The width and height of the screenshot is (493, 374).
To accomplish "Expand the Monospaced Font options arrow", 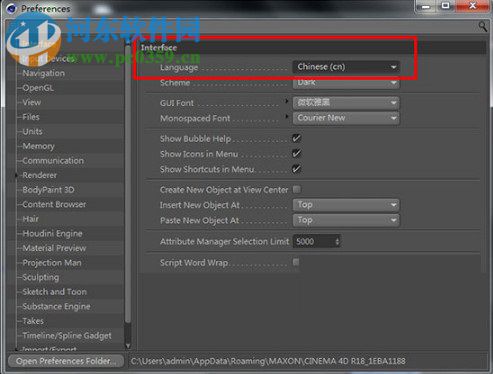I will (287, 116).
